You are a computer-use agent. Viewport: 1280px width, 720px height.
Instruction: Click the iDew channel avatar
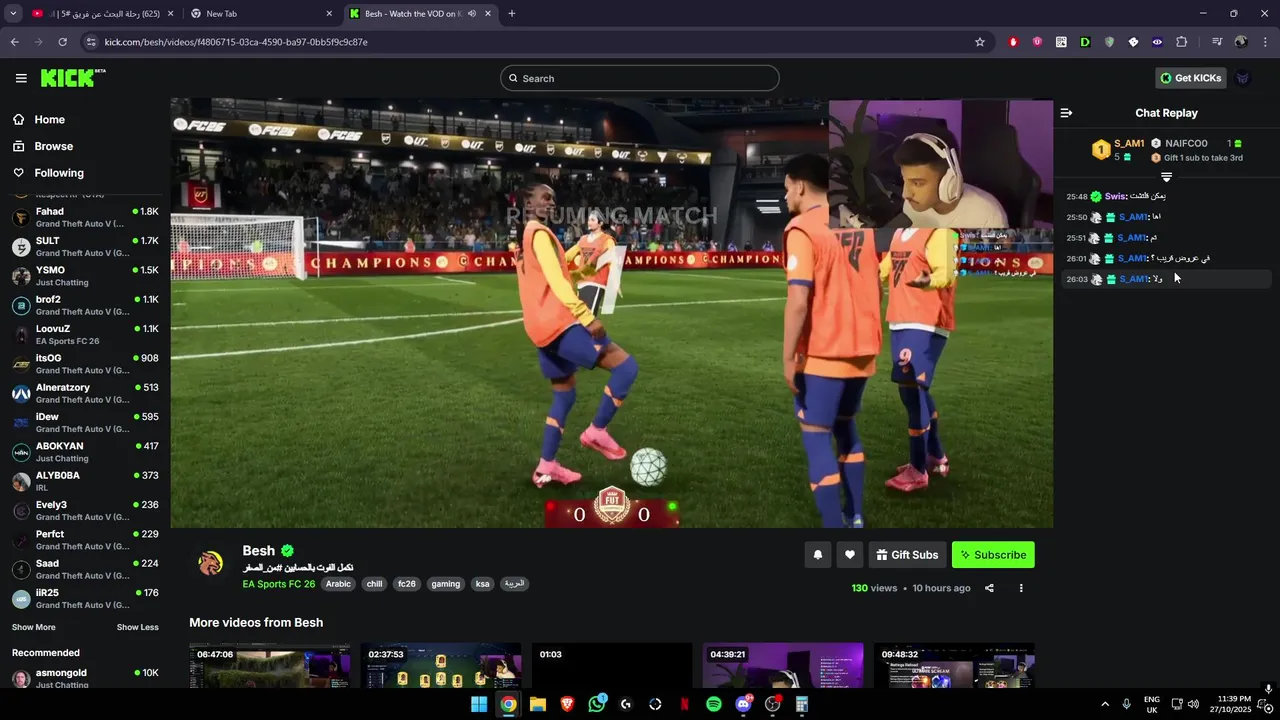21,422
